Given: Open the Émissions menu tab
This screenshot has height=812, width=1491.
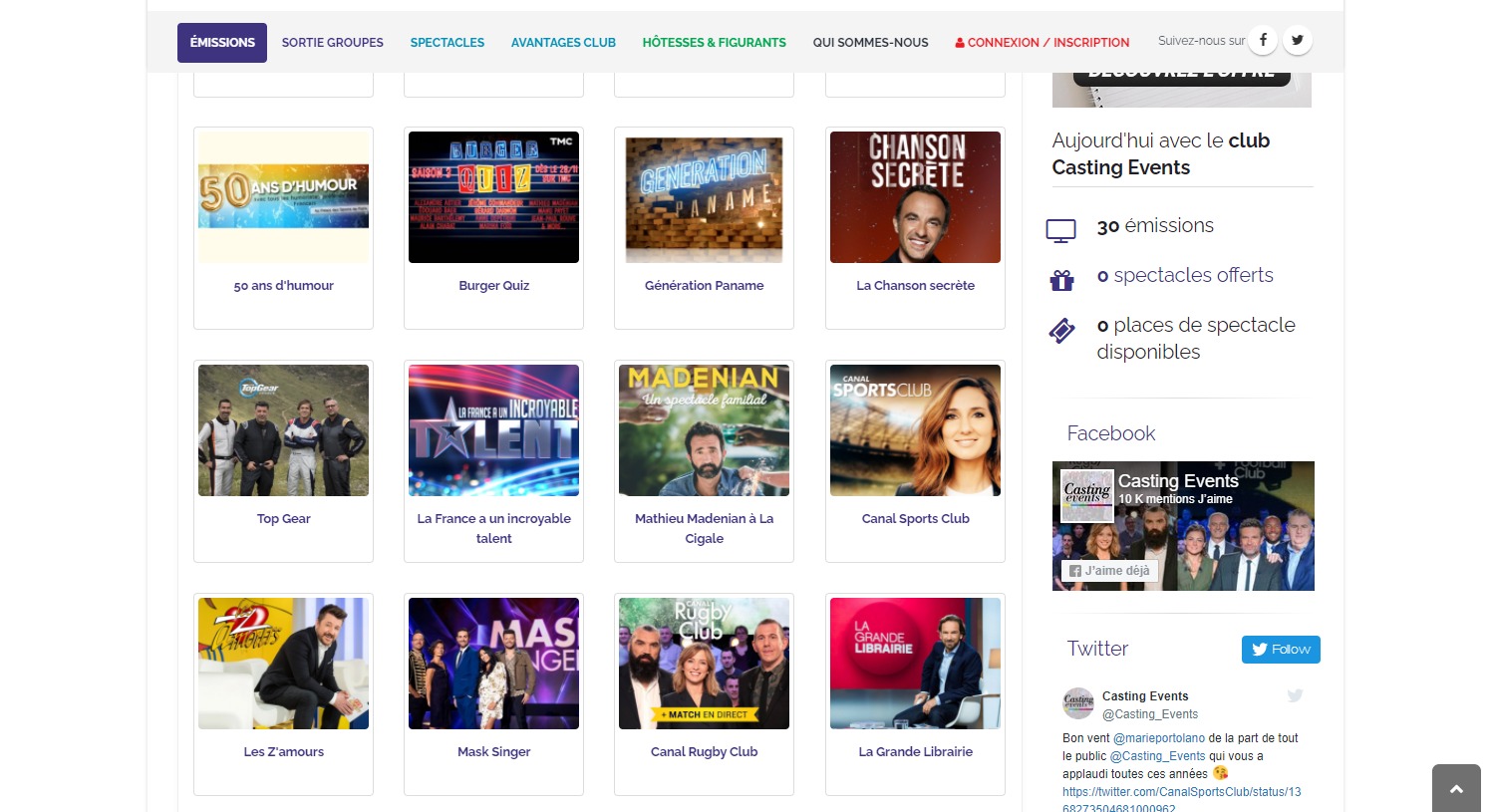Looking at the screenshot, I should click(x=222, y=43).
